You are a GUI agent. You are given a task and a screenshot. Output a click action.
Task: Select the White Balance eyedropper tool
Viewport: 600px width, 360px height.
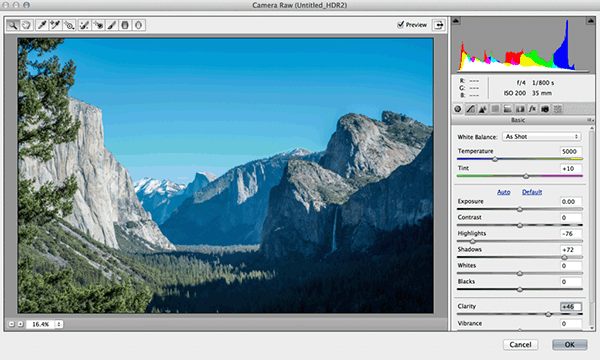coord(42,25)
